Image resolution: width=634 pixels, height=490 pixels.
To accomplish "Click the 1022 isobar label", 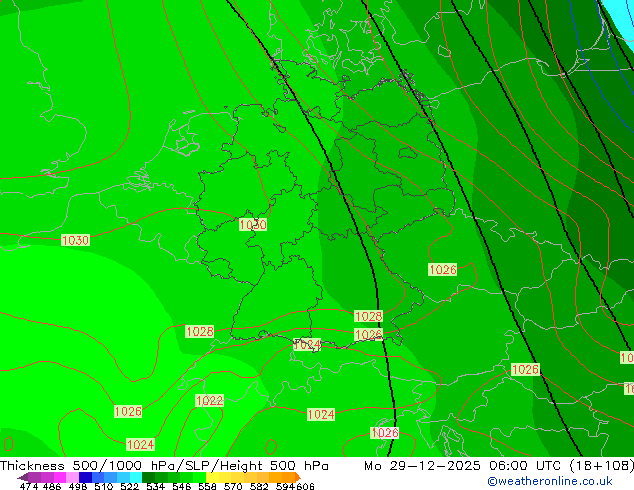I will click(x=209, y=401).
